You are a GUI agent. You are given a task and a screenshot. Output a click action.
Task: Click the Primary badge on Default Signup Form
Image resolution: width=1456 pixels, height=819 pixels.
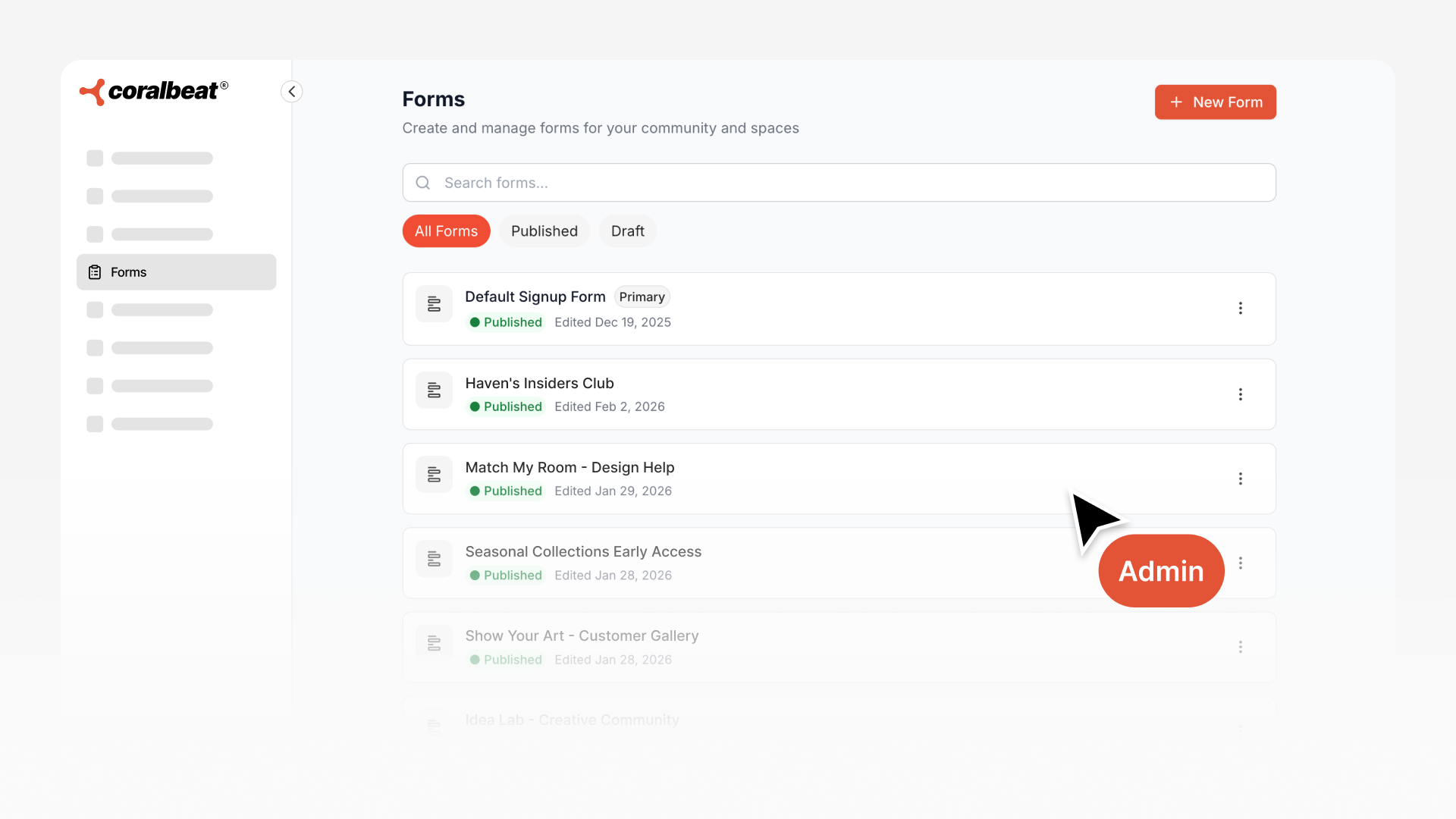[x=642, y=297]
